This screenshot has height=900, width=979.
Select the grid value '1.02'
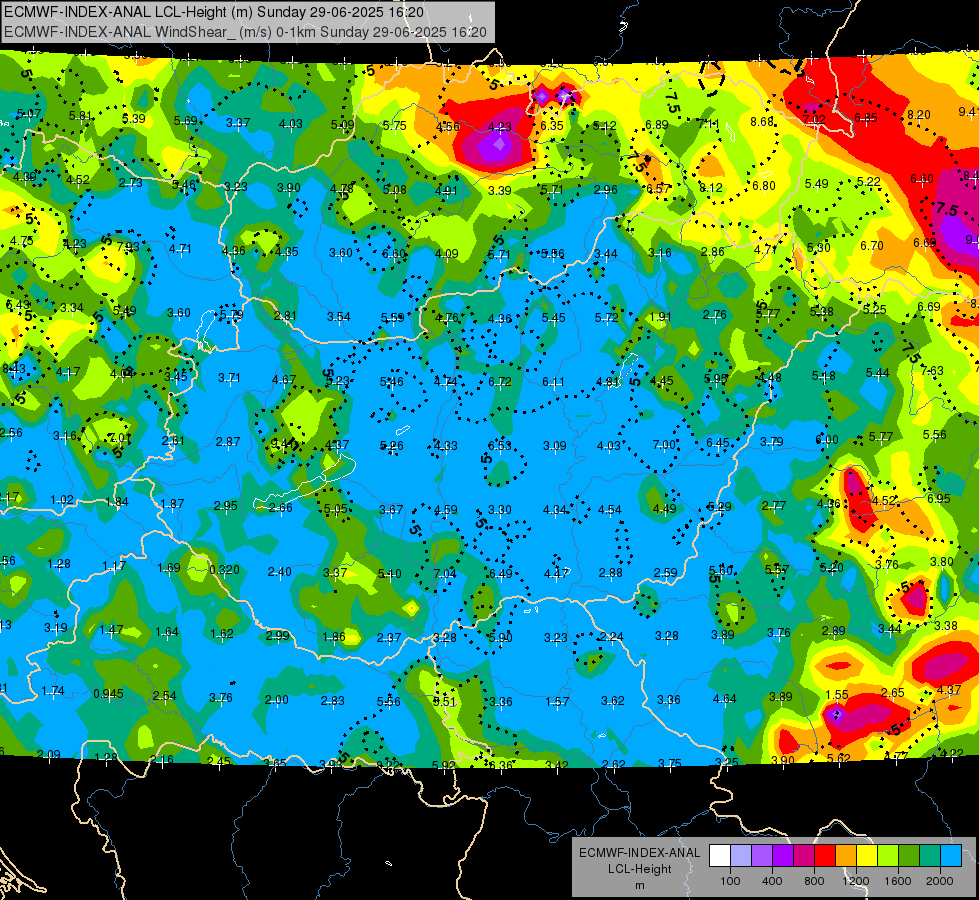[62, 500]
